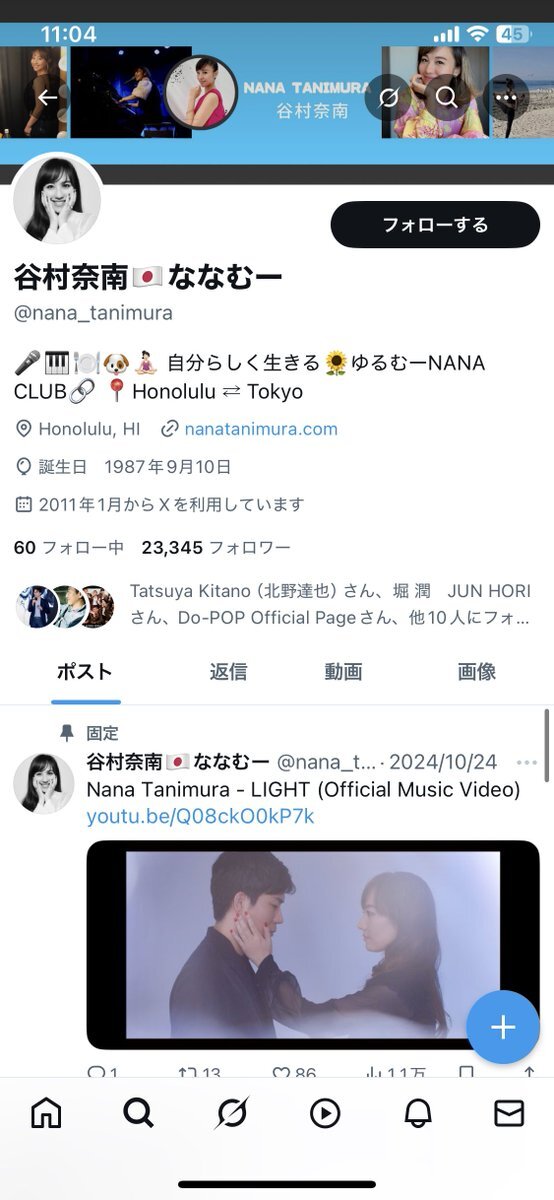Image resolution: width=554 pixels, height=1200 pixels.
Task: Open nanatanimura.com website link
Action: point(261,429)
